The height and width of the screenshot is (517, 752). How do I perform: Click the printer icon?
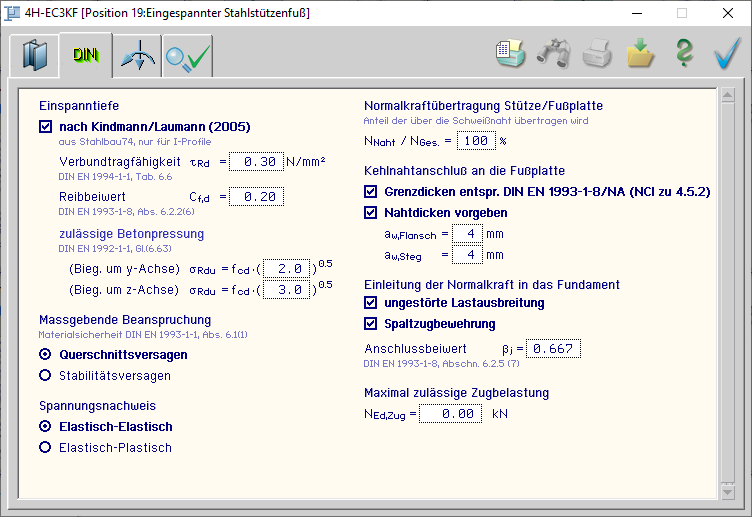tap(597, 53)
